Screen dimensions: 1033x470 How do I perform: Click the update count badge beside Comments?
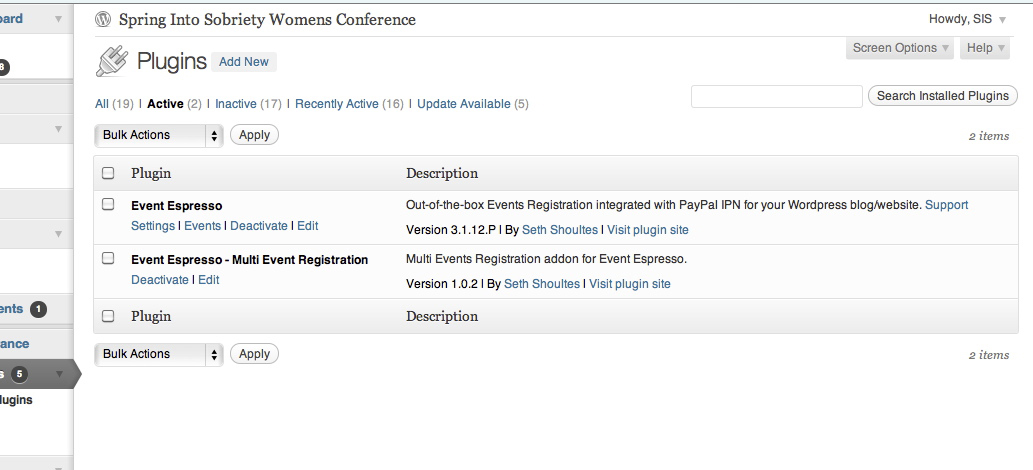click(x=38, y=309)
